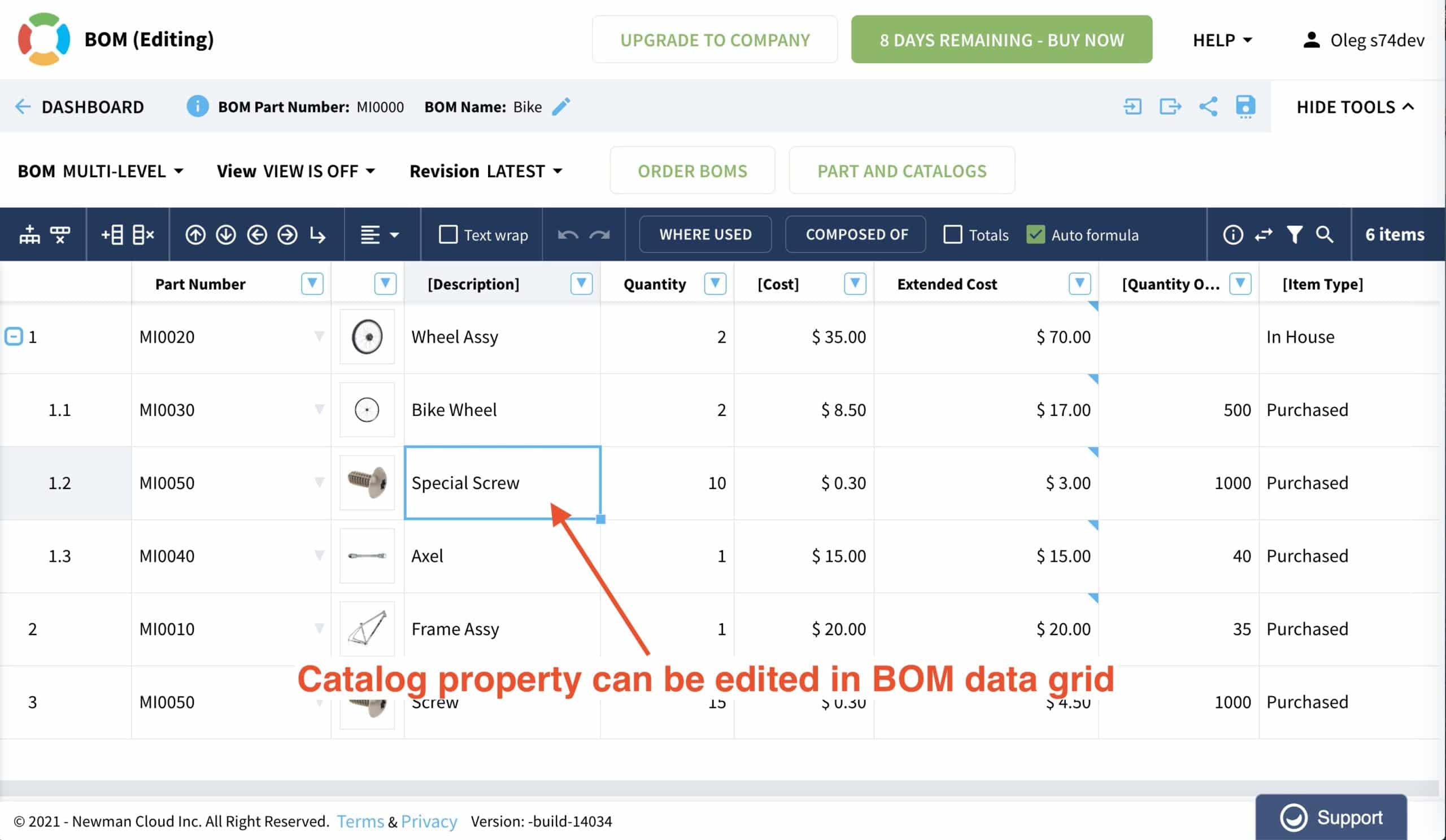Disable the Auto formula checkbox
The width and height of the screenshot is (1446, 840).
1036,235
